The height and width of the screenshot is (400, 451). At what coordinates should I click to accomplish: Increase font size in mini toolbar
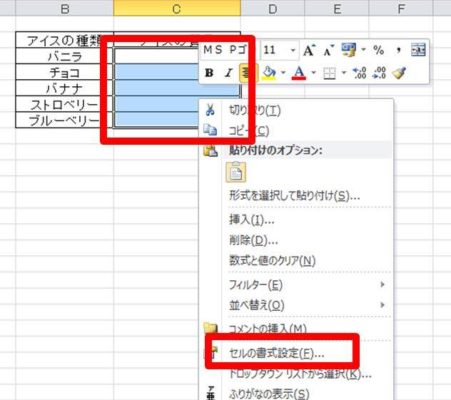pos(309,51)
